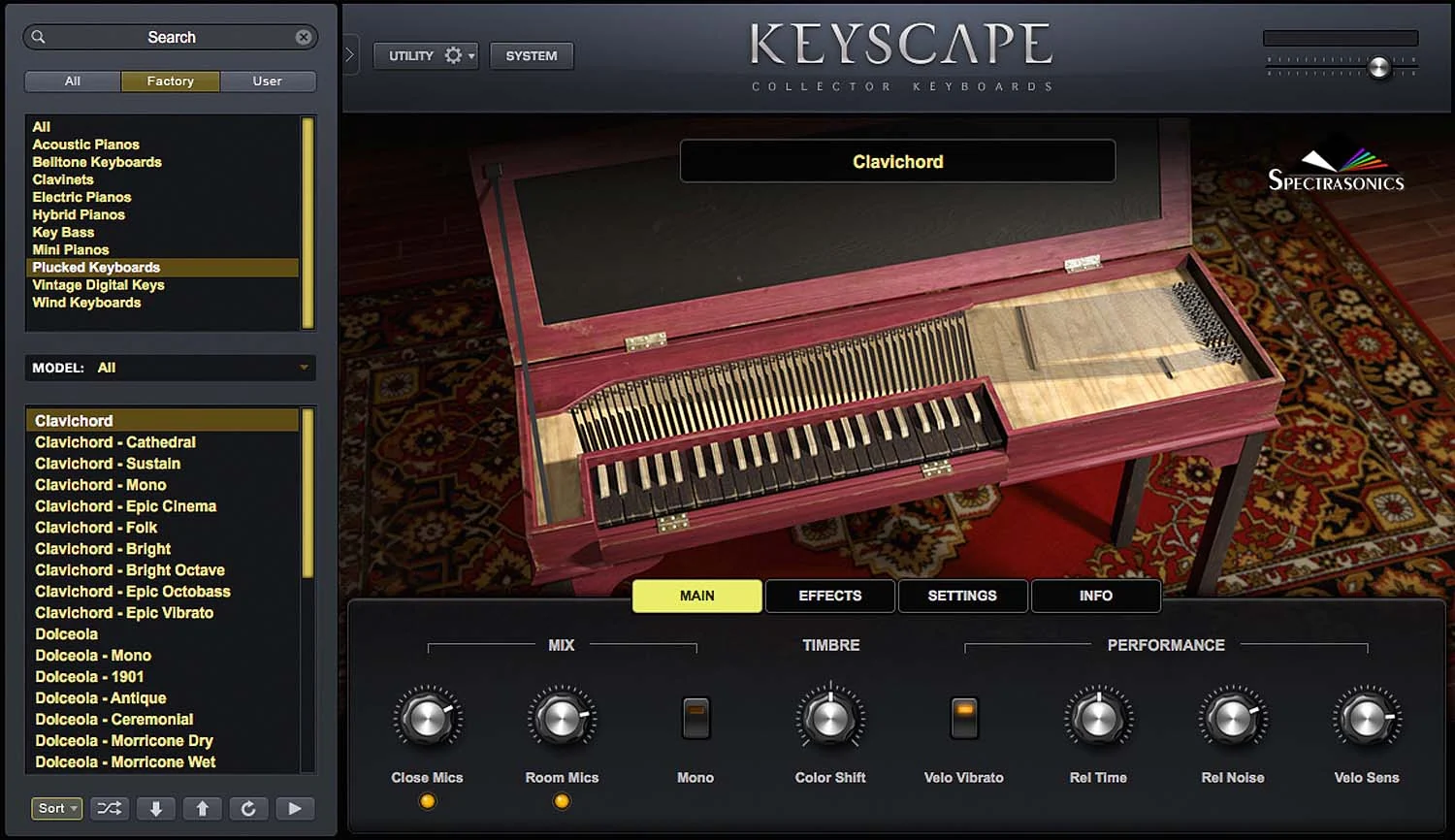Open the Model All dropdown
The height and width of the screenshot is (840, 1455).
coord(170,368)
